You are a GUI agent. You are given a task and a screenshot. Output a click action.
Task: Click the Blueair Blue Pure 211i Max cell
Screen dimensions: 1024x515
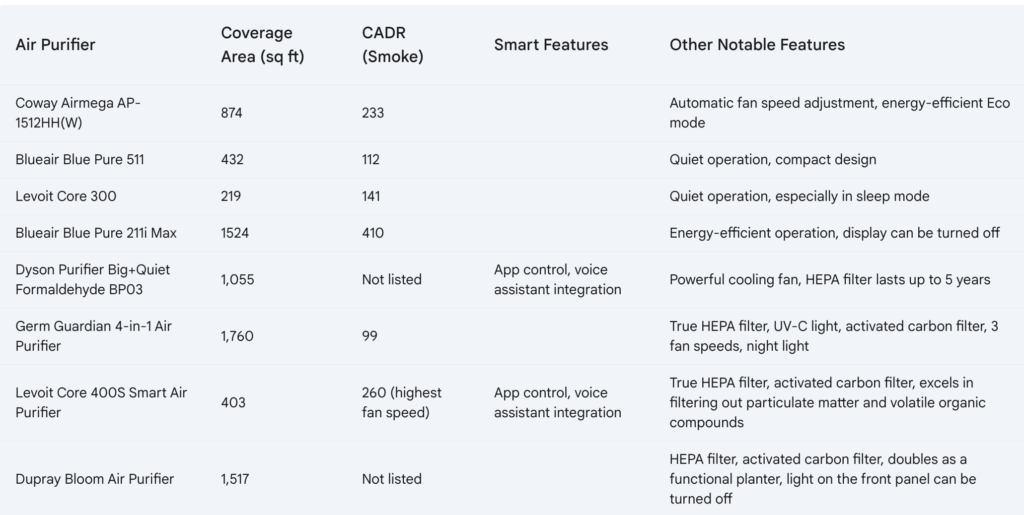96,233
